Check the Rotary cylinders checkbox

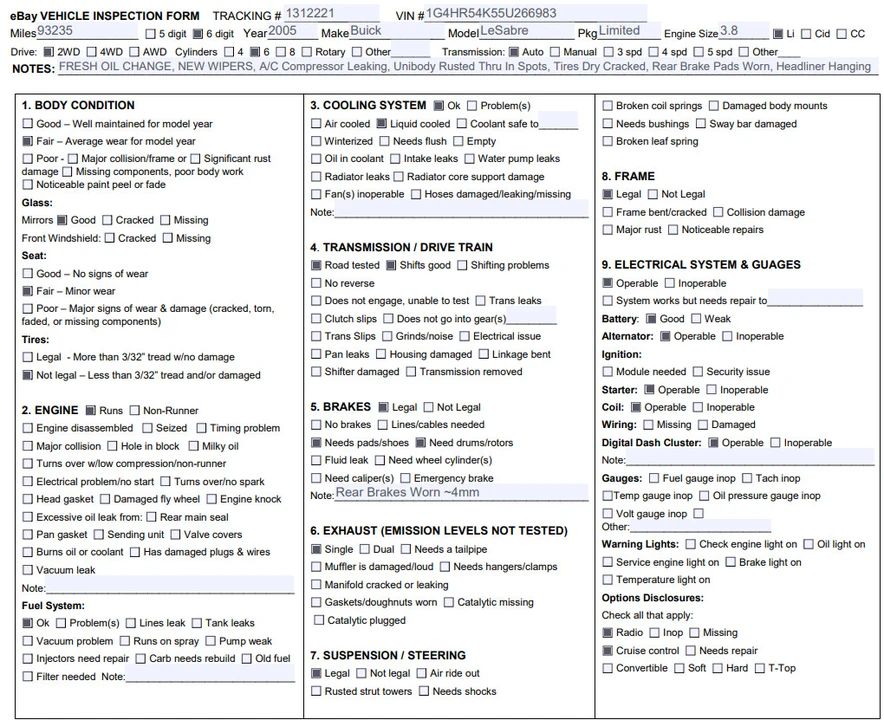(306, 52)
